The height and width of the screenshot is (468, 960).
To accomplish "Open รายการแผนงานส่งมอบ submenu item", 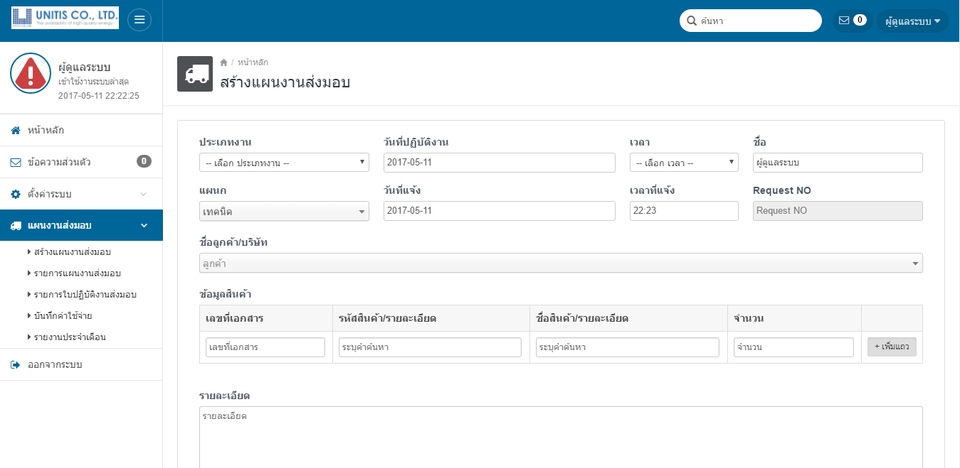I will point(78,273).
